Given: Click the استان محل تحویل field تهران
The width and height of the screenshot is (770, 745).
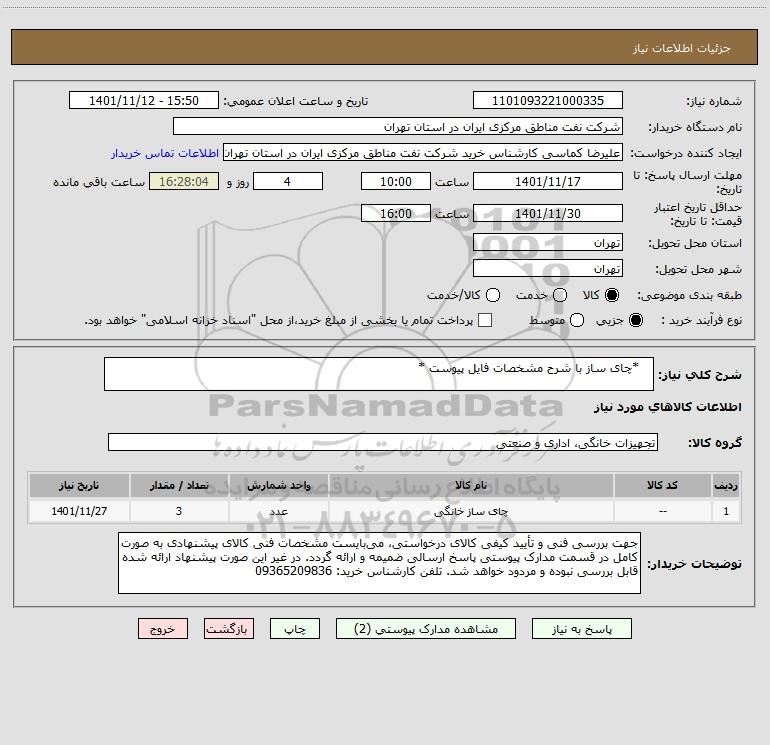Looking at the screenshot, I should tap(548, 243).
